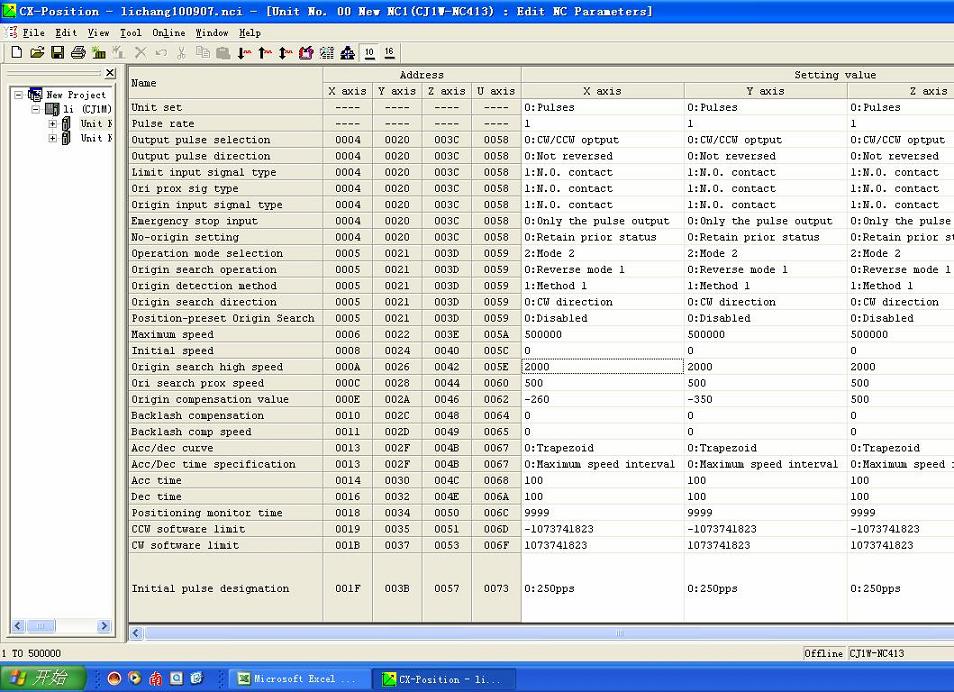Click the New file toolbar icon

16,53
